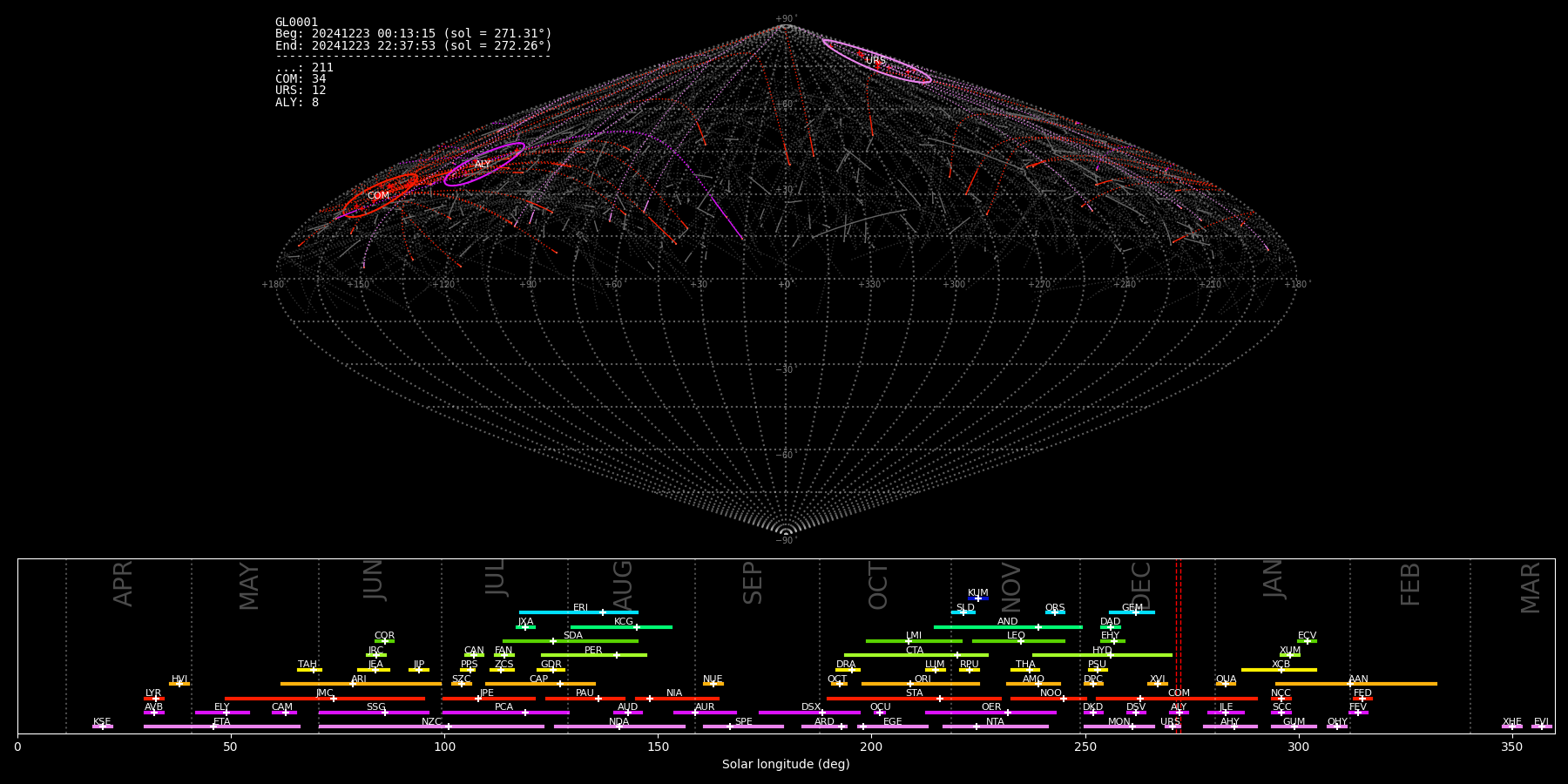Click the 250 tick on solar longitude axis
Viewport: 1568px width, 784px height.
[1085, 747]
